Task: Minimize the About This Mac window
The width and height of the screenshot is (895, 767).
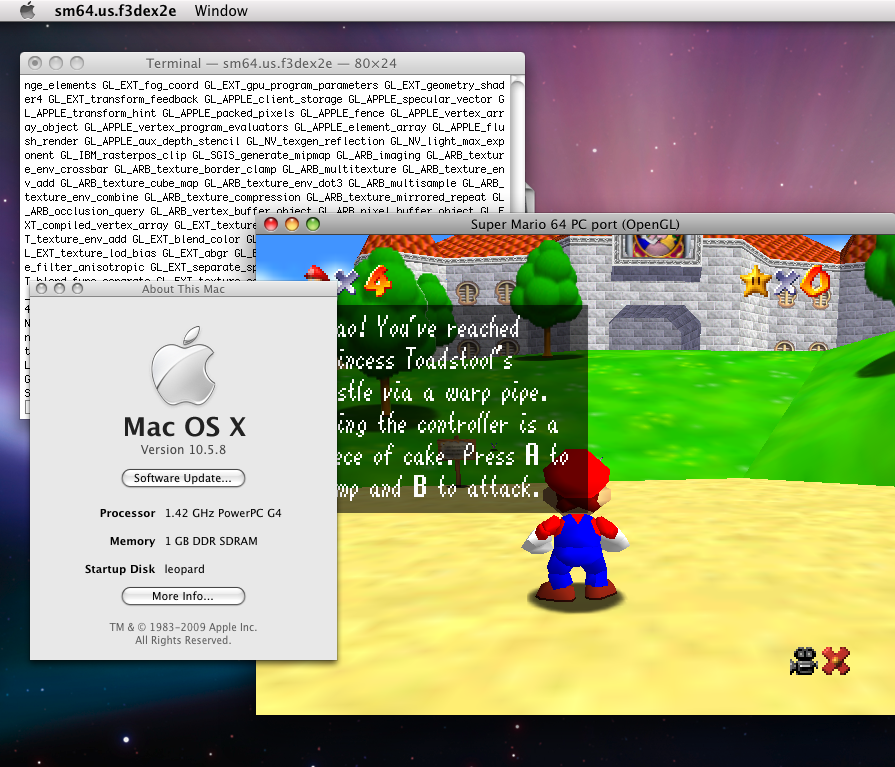Action: click(59, 289)
